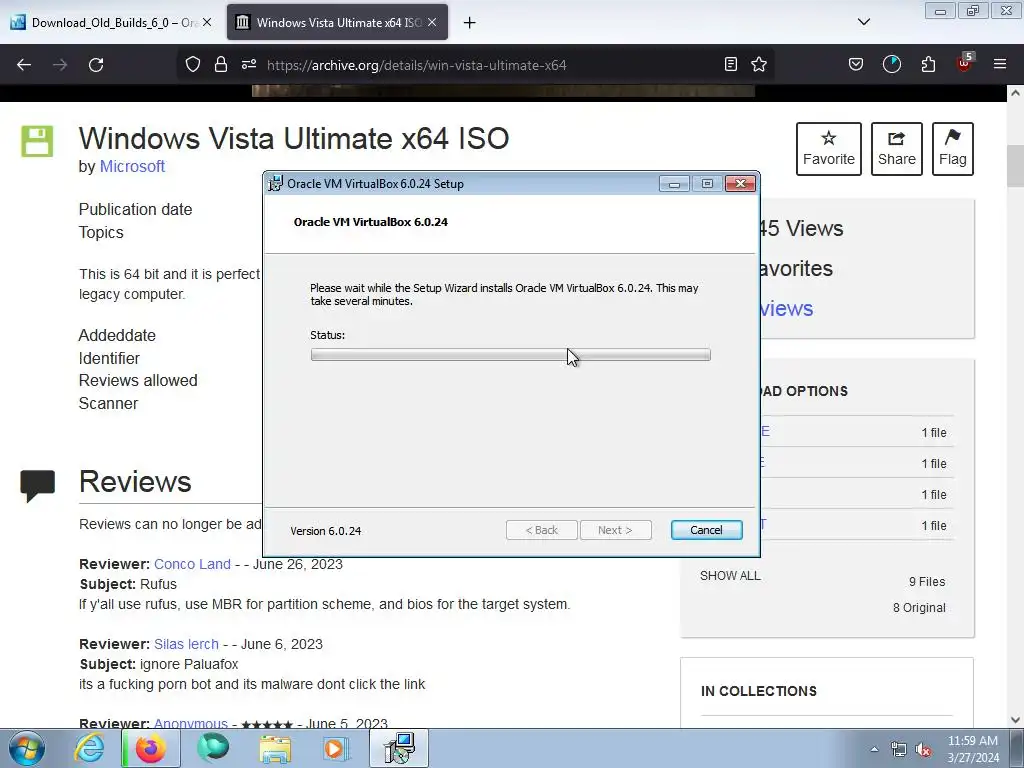Viewport: 1024px width, 768px height.
Task: Open the Microsoft author link
Action: 132,167
